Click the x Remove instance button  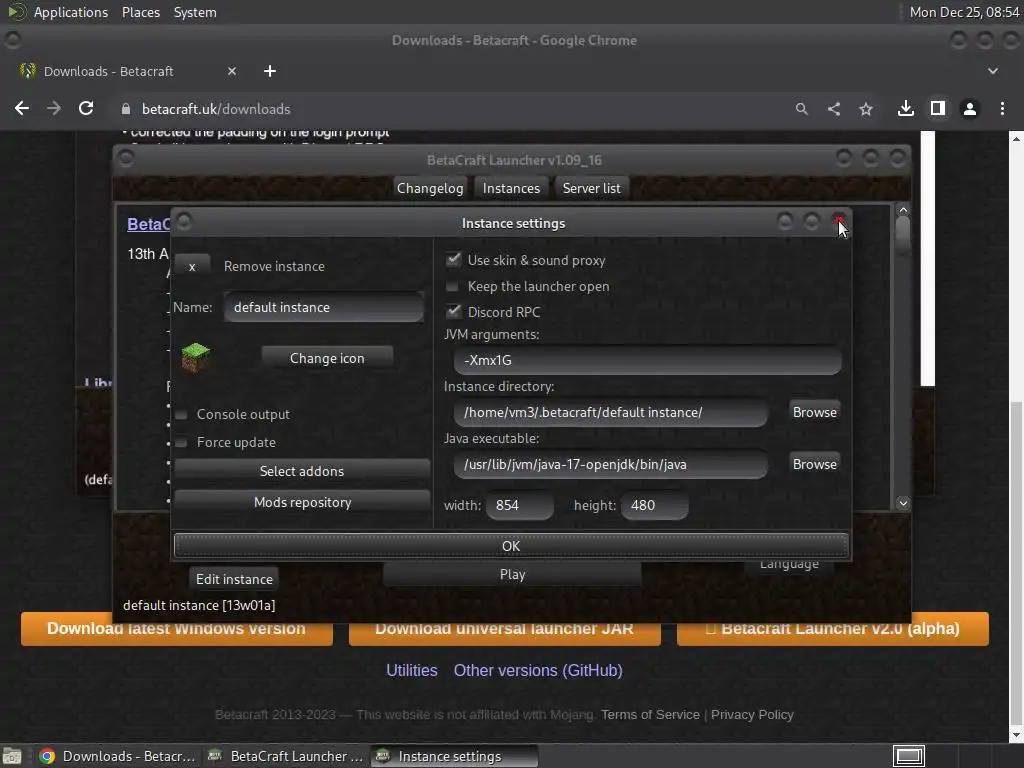(x=192, y=266)
